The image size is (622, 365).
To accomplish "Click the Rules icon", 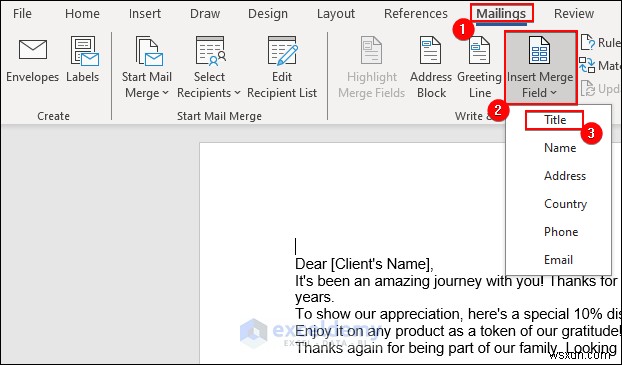I will click(587, 42).
